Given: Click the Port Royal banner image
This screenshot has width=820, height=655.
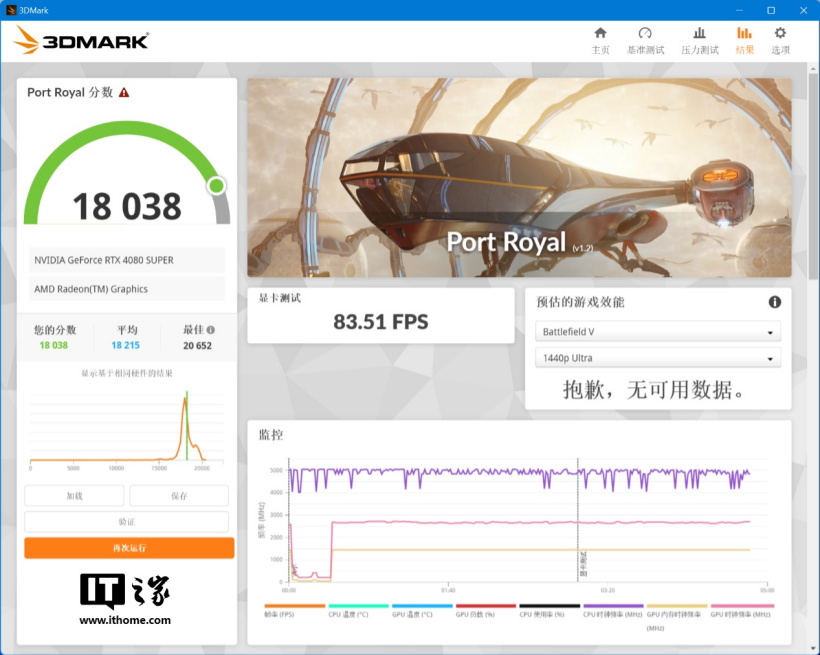Looking at the screenshot, I should coord(519,178).
